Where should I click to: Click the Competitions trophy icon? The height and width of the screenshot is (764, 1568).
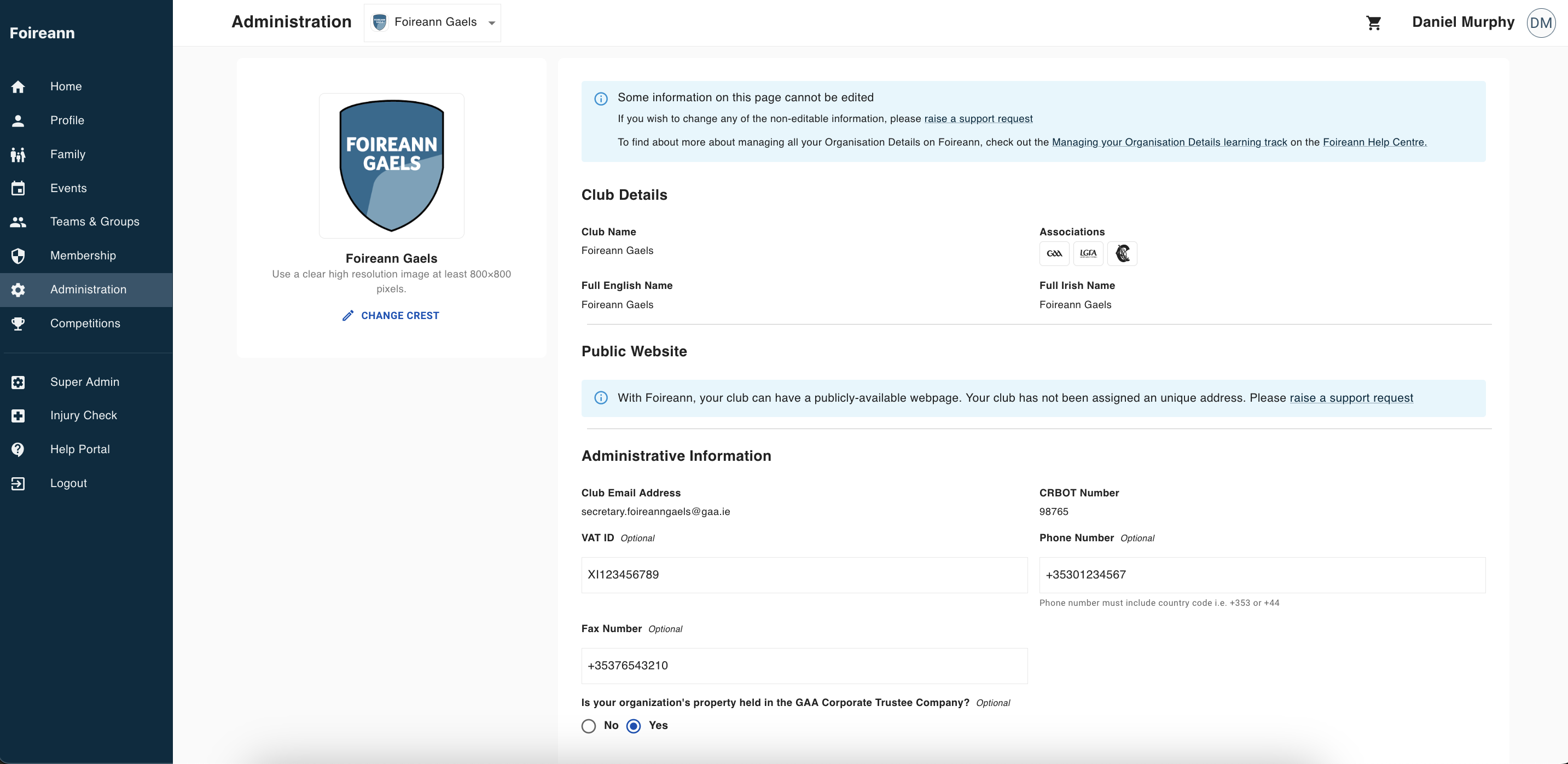(18, 324)
